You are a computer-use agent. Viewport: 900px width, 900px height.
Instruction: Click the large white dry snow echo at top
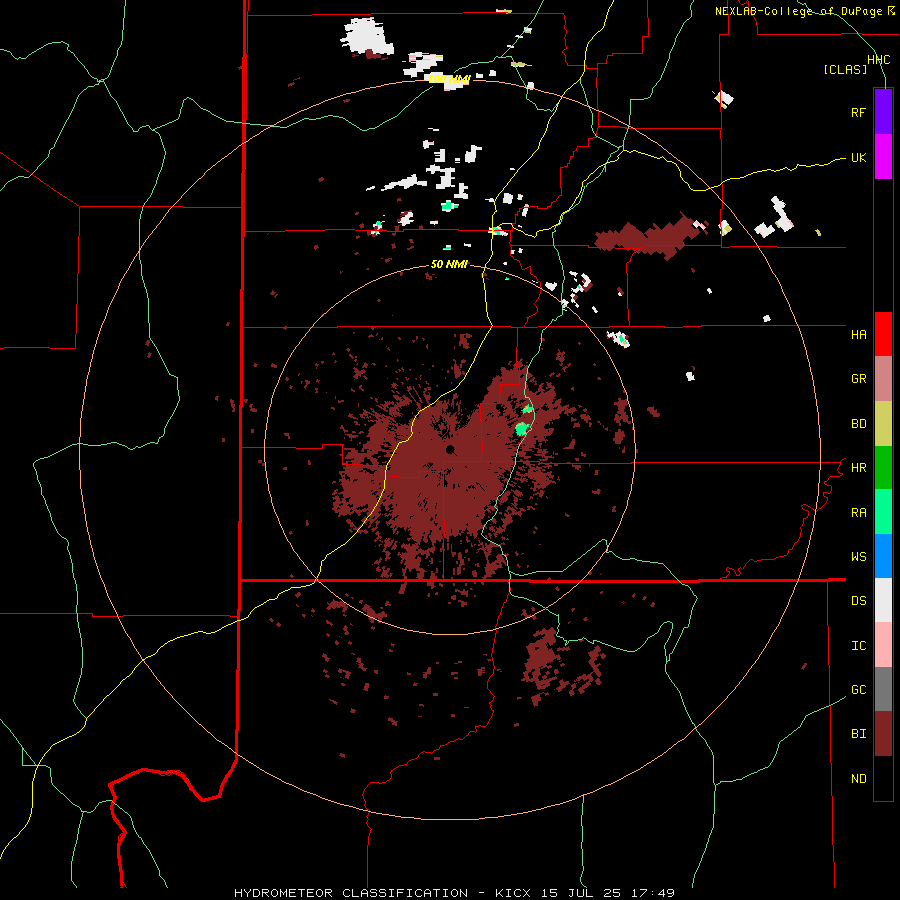[x=367, y=36]
